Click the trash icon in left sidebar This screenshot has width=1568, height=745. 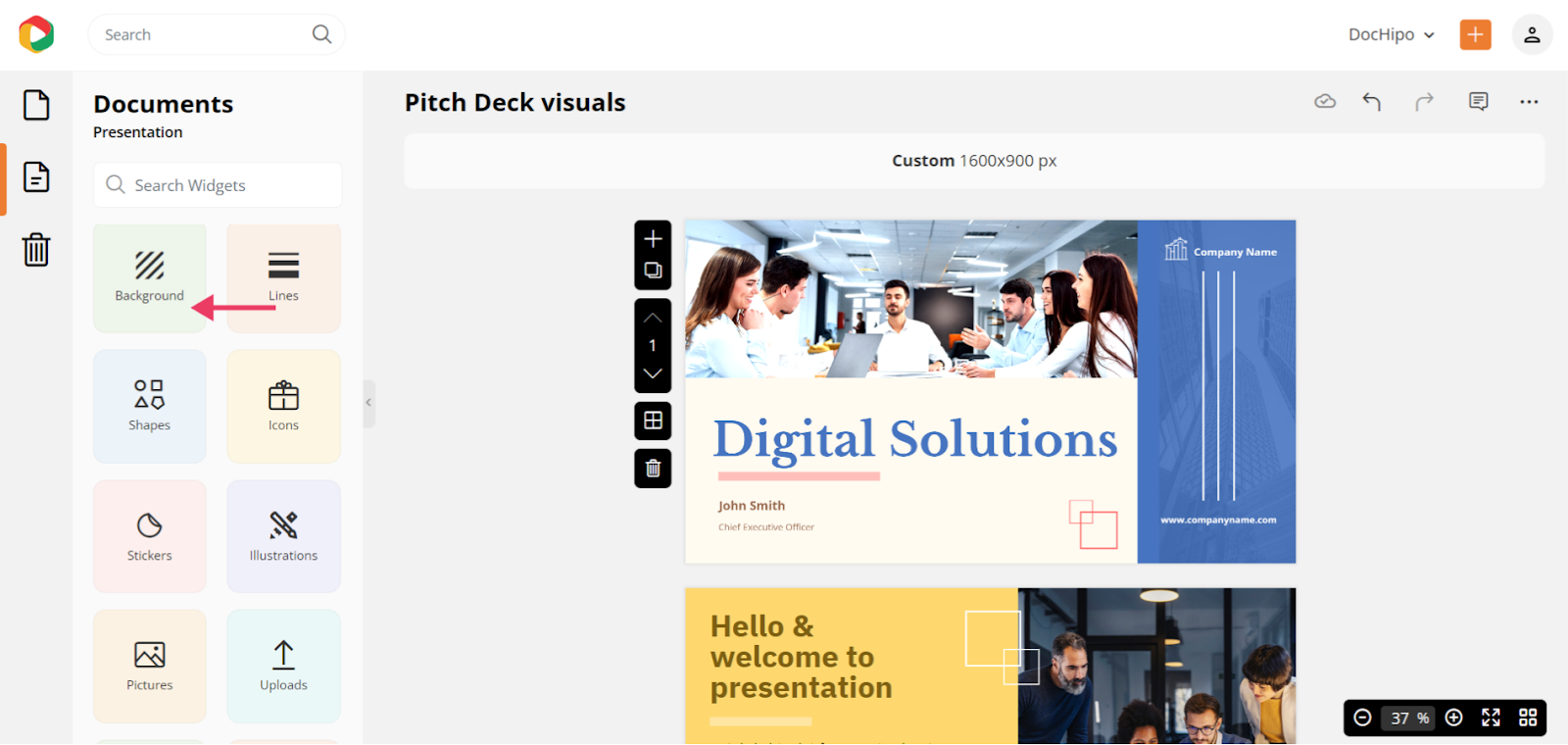[x=36, y=250]
